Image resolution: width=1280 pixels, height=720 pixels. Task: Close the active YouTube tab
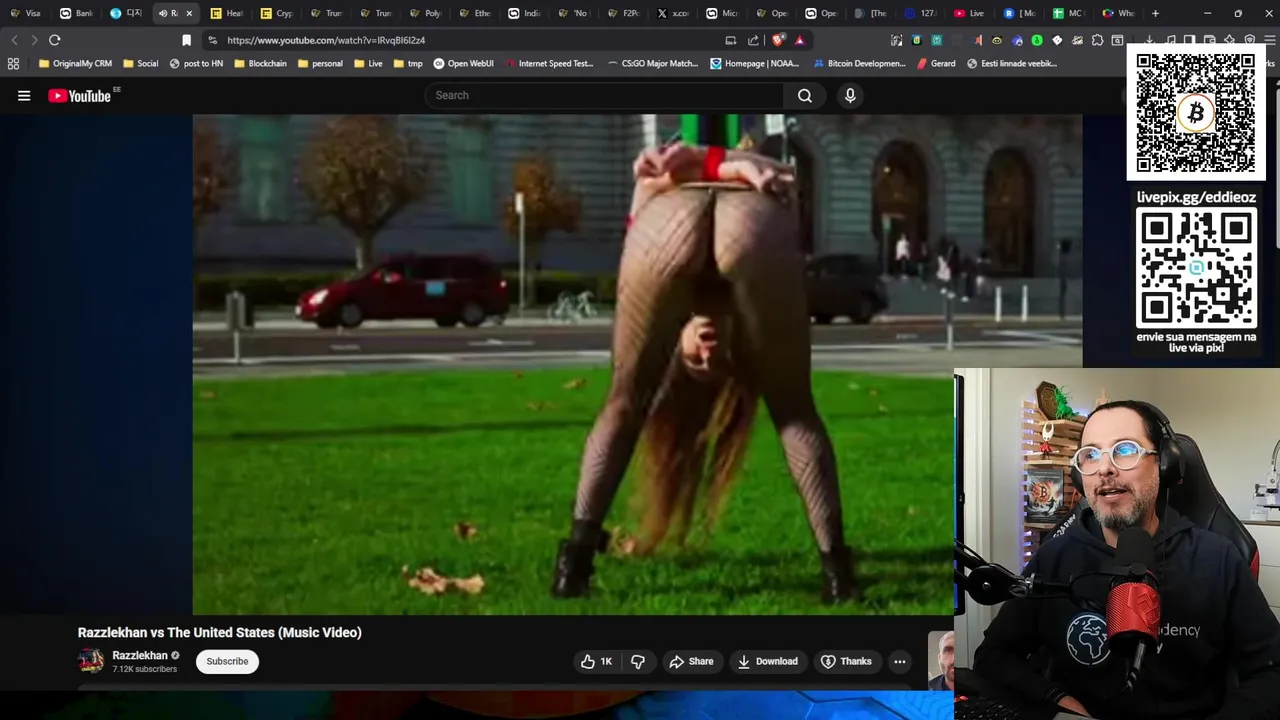[189, 13]
